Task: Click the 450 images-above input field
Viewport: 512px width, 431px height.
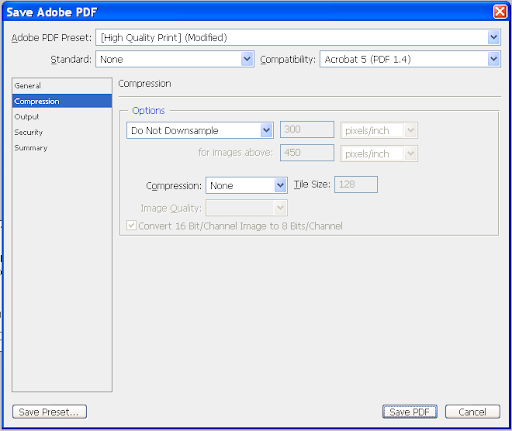Action: pos(307,153)
